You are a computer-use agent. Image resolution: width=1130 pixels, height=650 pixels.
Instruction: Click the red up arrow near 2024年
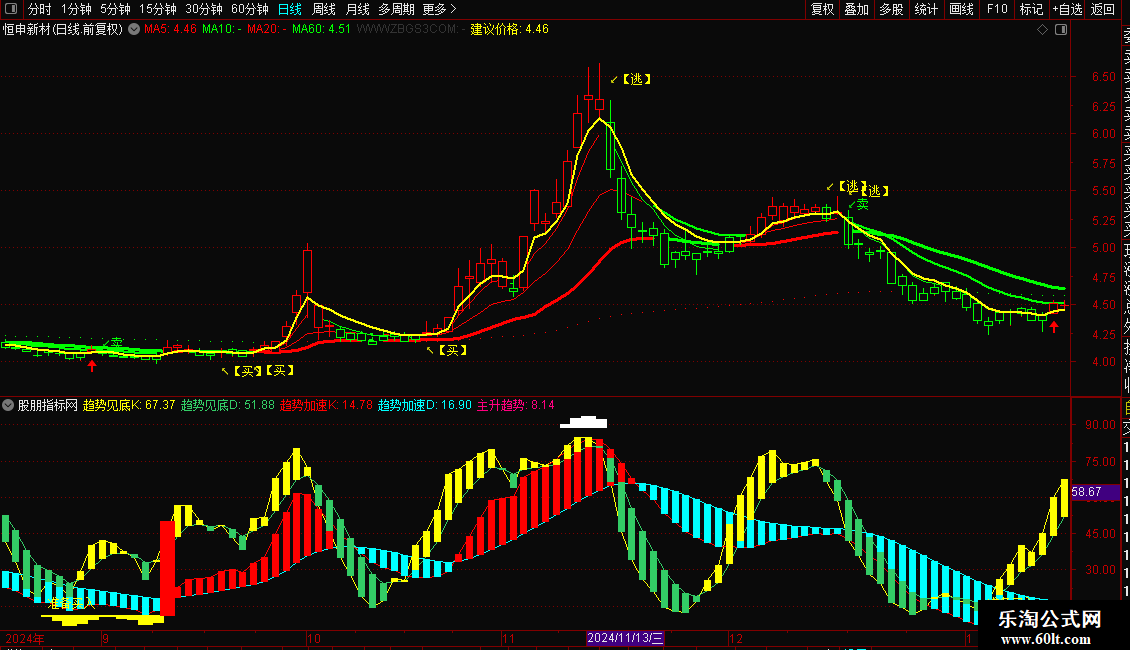pyautogui.click(x=92, y=365)
